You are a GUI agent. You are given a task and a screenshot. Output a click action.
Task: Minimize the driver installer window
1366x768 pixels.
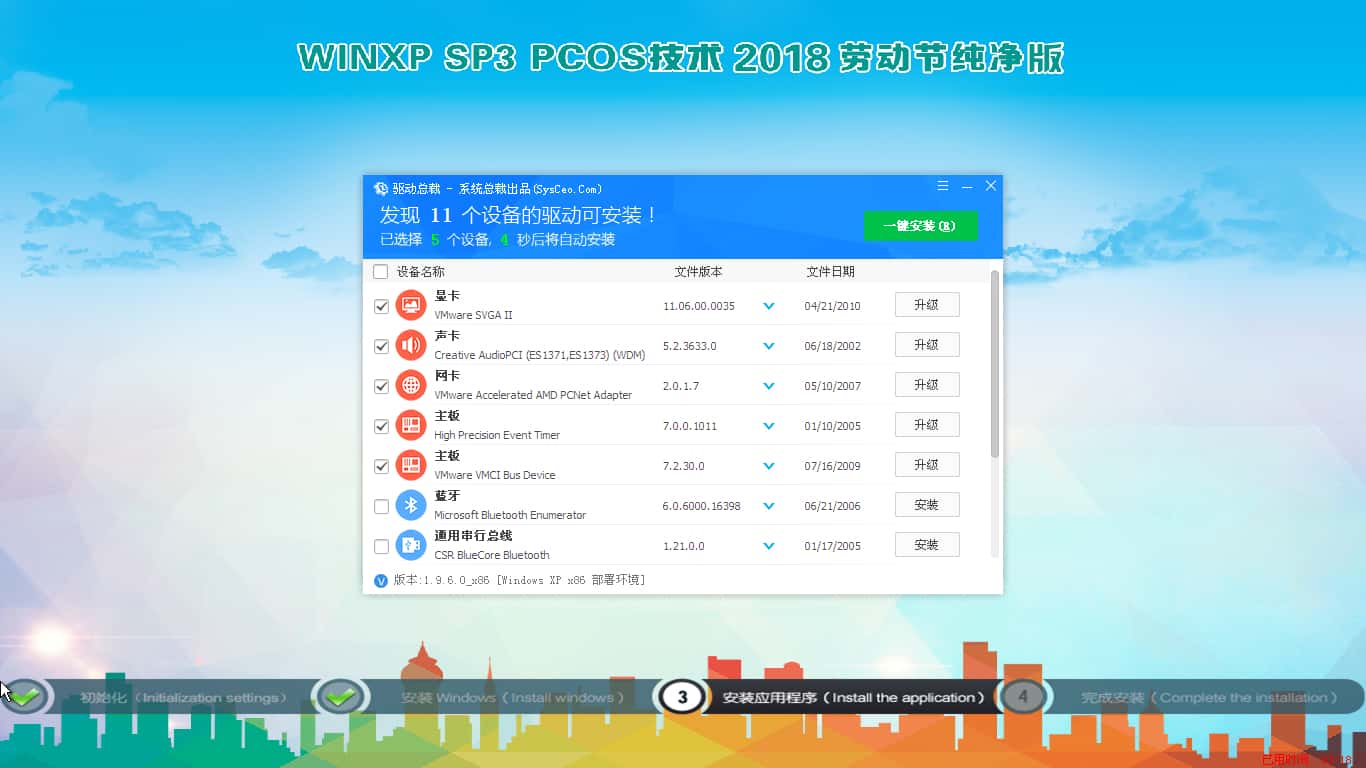click(967, 187)
